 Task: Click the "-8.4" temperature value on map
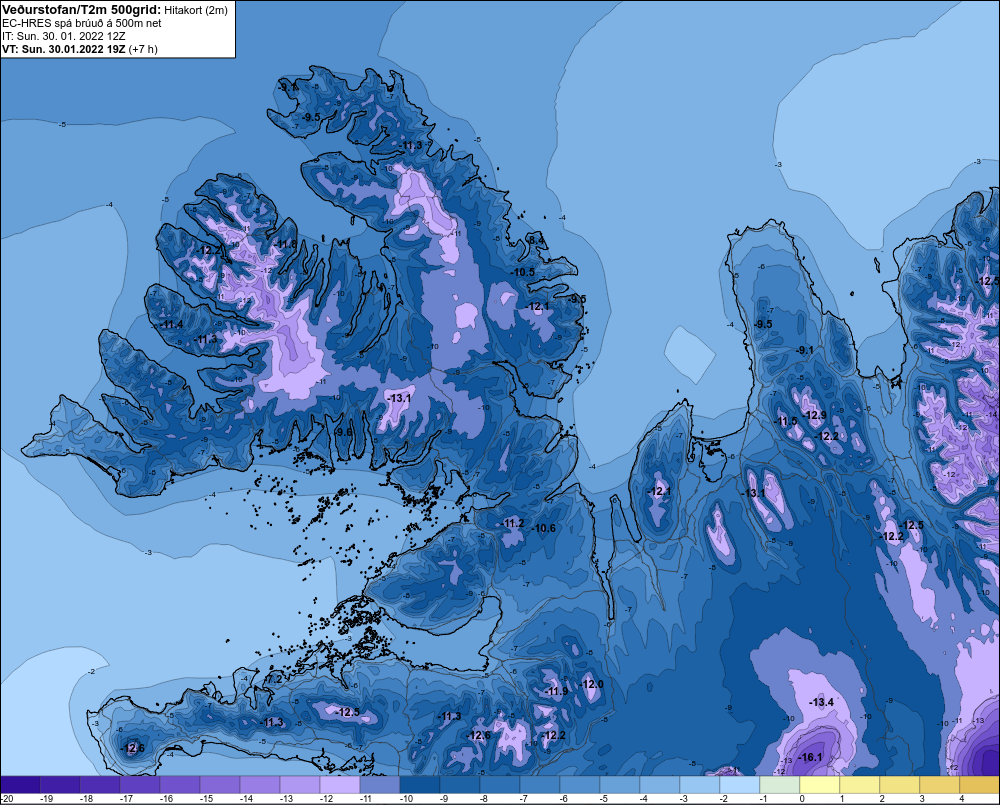(x=536, y=240)
